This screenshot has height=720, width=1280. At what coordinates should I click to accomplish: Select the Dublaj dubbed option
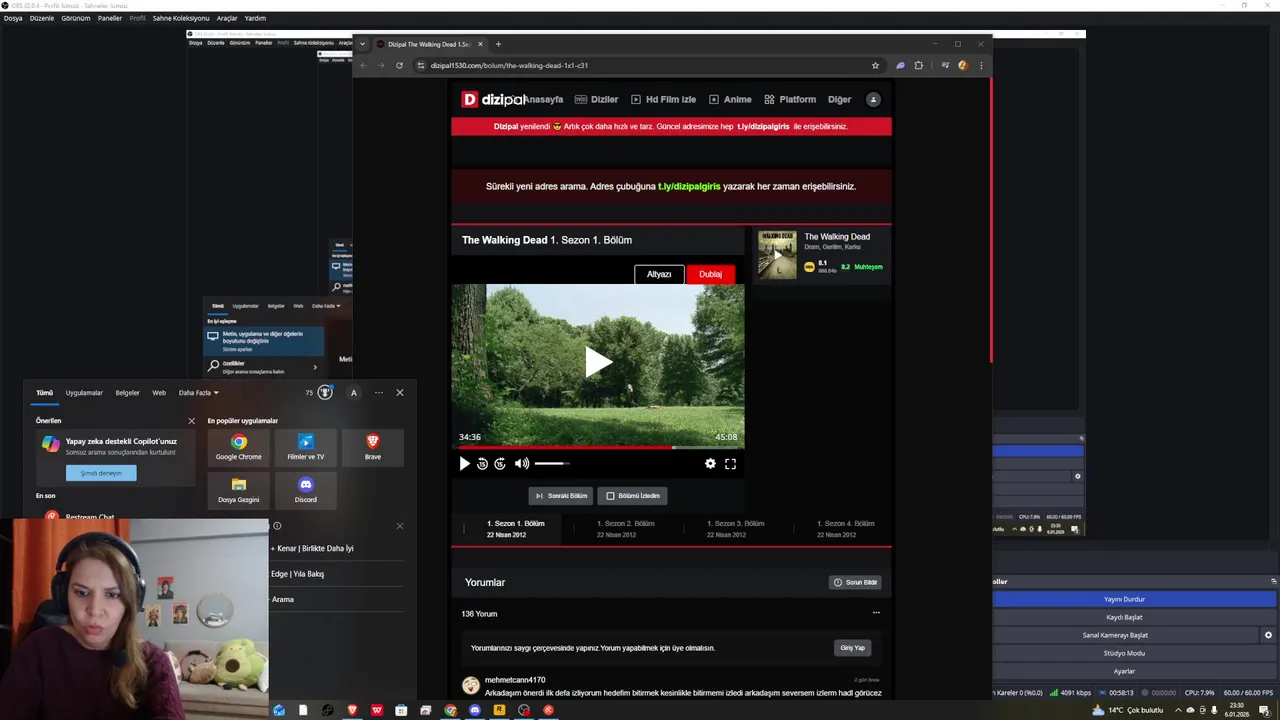point(710,274)
